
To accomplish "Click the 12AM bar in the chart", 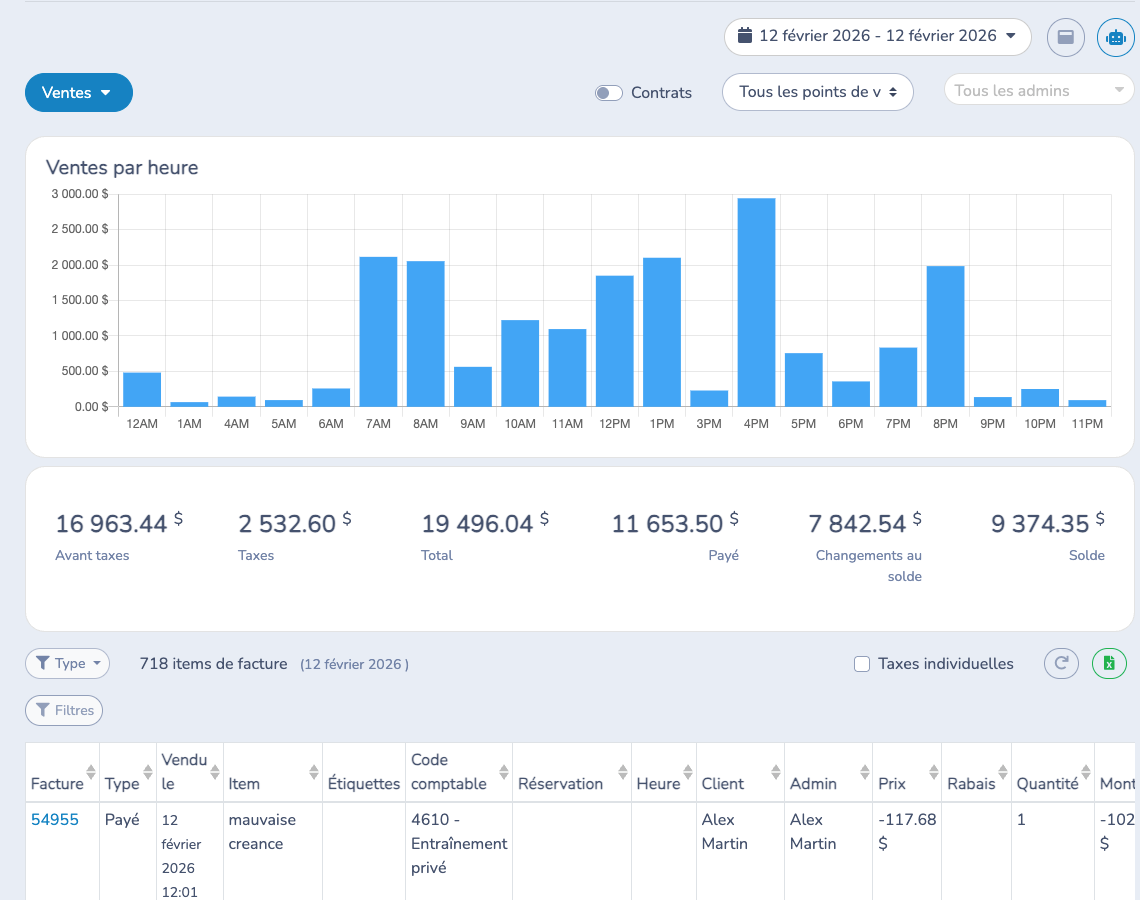I will click(142, 390).
